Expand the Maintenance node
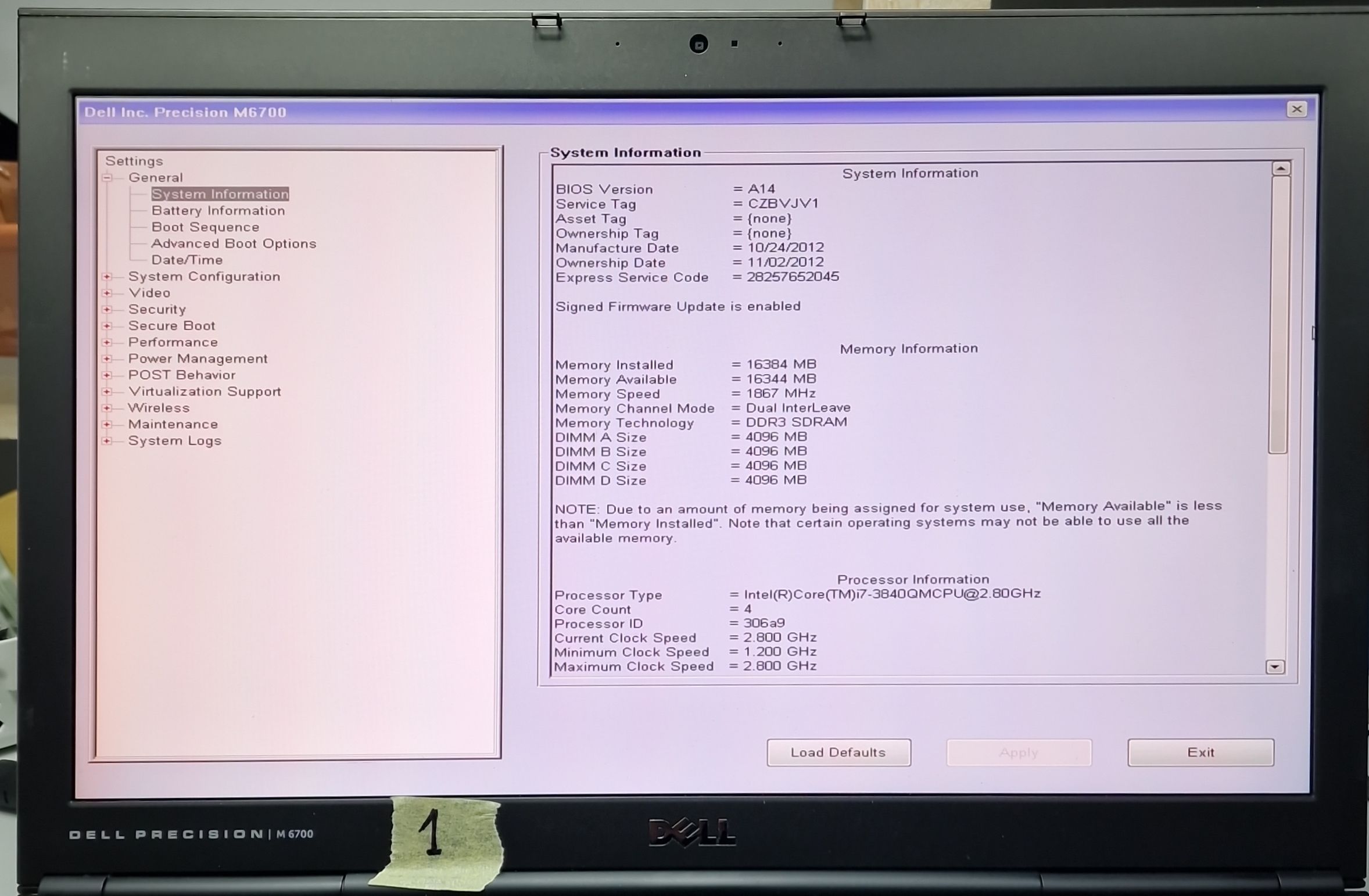Viewport: 1369px width, 896px height. (107, 425)
